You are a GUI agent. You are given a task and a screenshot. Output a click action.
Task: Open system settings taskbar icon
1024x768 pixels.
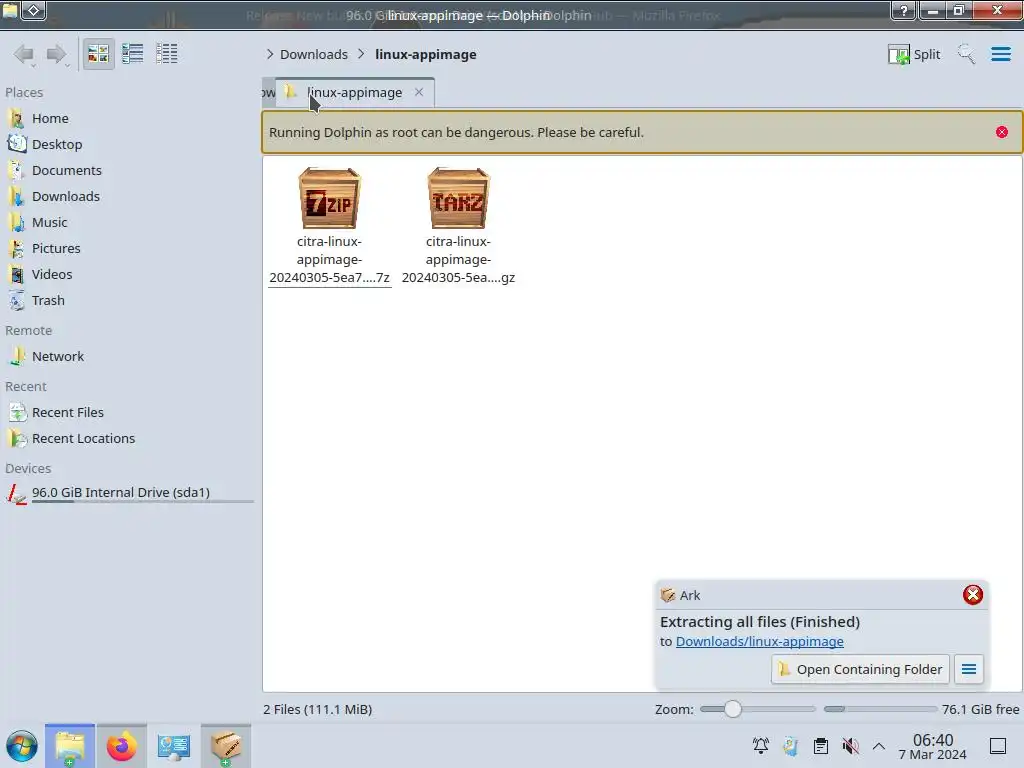click(x=173, y=746)
